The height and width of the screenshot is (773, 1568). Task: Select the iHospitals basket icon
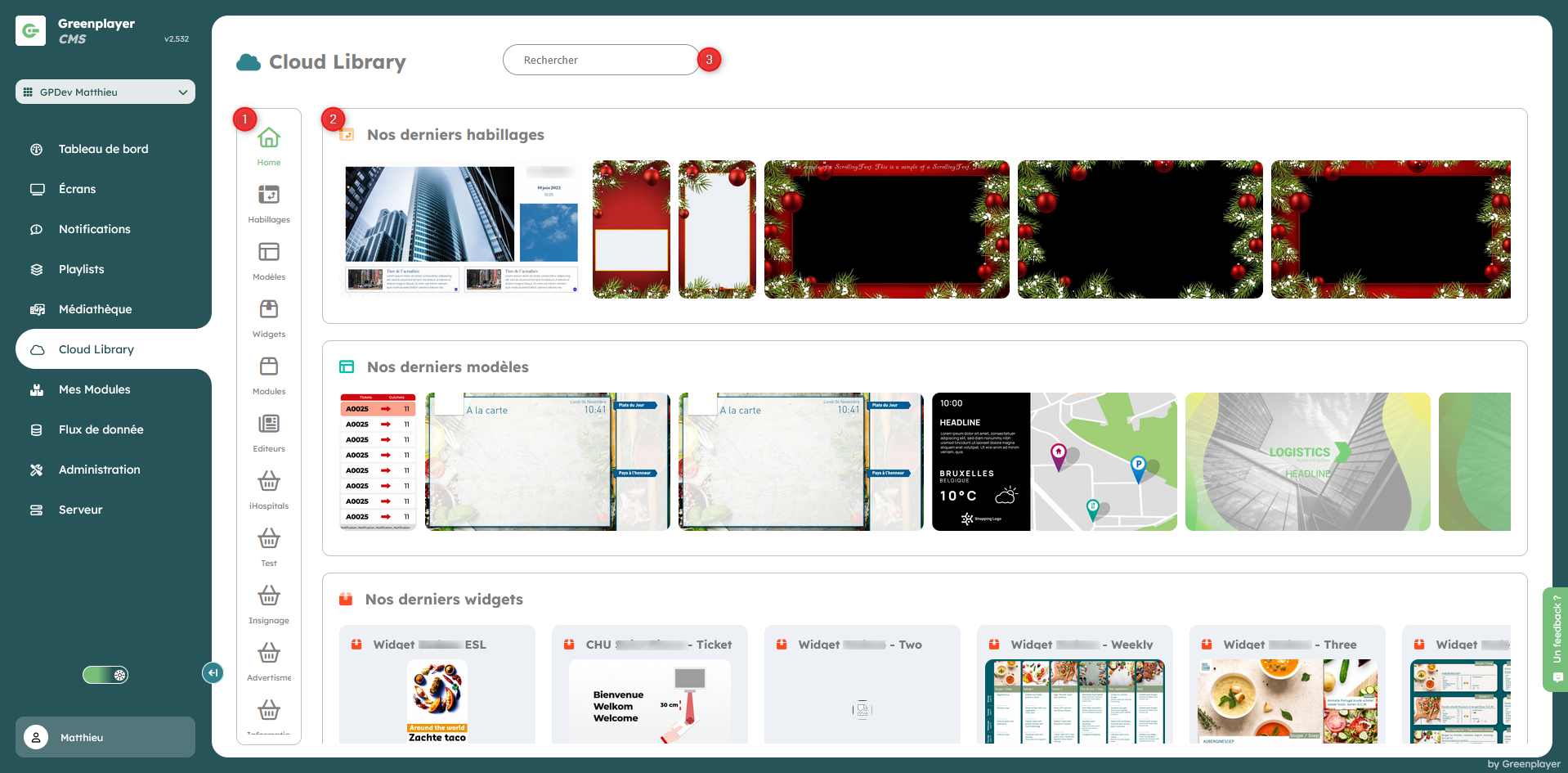269,482
